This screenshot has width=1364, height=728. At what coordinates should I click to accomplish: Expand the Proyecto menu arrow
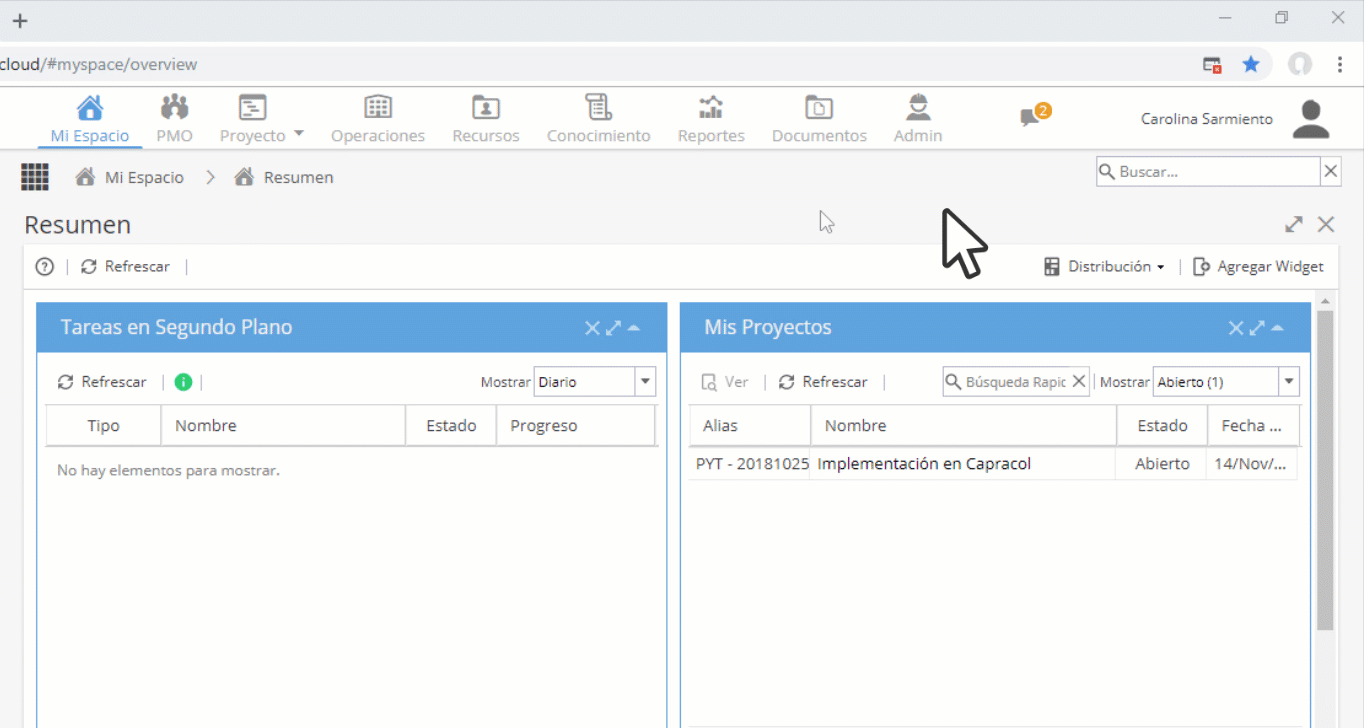[299, 133]
